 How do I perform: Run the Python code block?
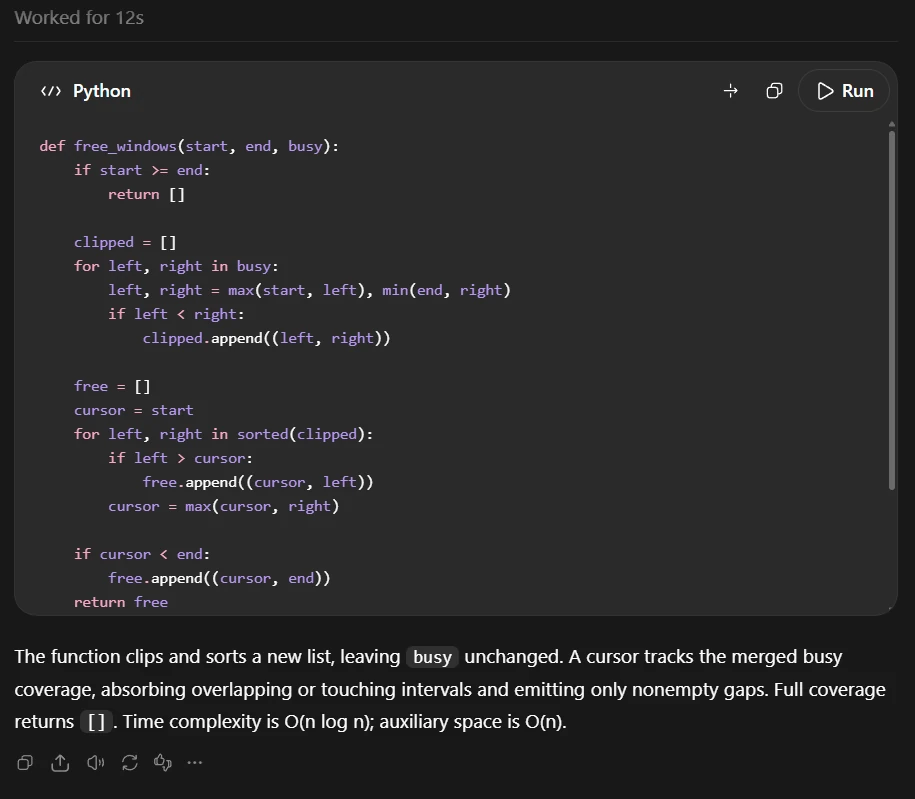point(844,91)
